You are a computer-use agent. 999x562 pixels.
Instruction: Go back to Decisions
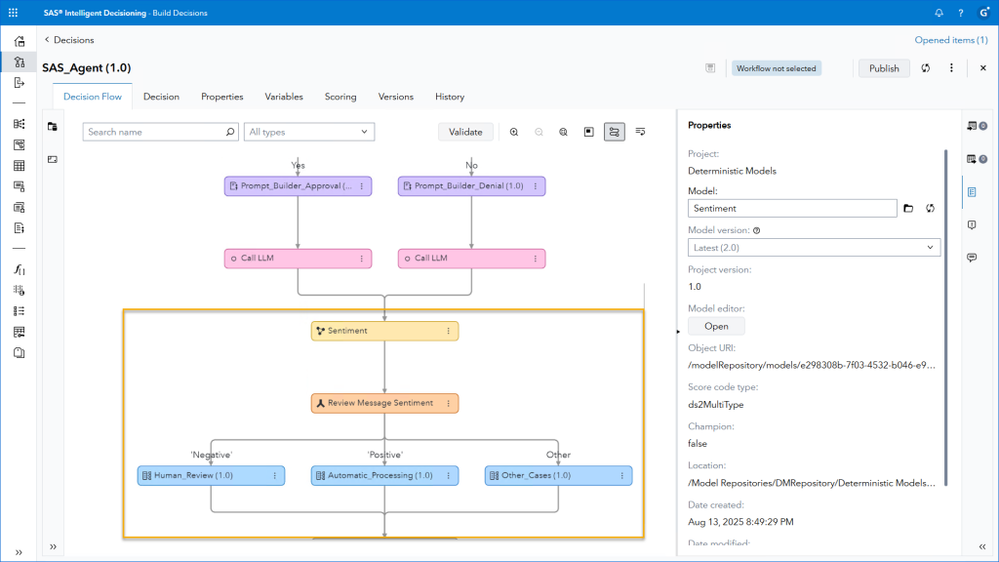(x=69, y=40)
